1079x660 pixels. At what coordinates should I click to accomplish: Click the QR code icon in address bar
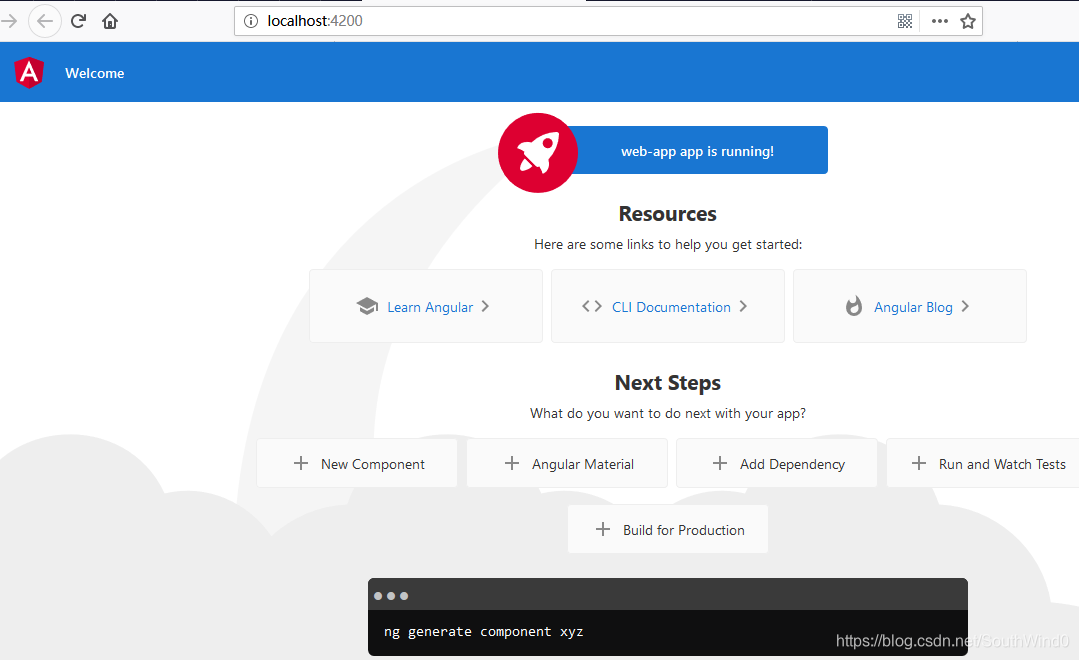click(x=905, y=21)
